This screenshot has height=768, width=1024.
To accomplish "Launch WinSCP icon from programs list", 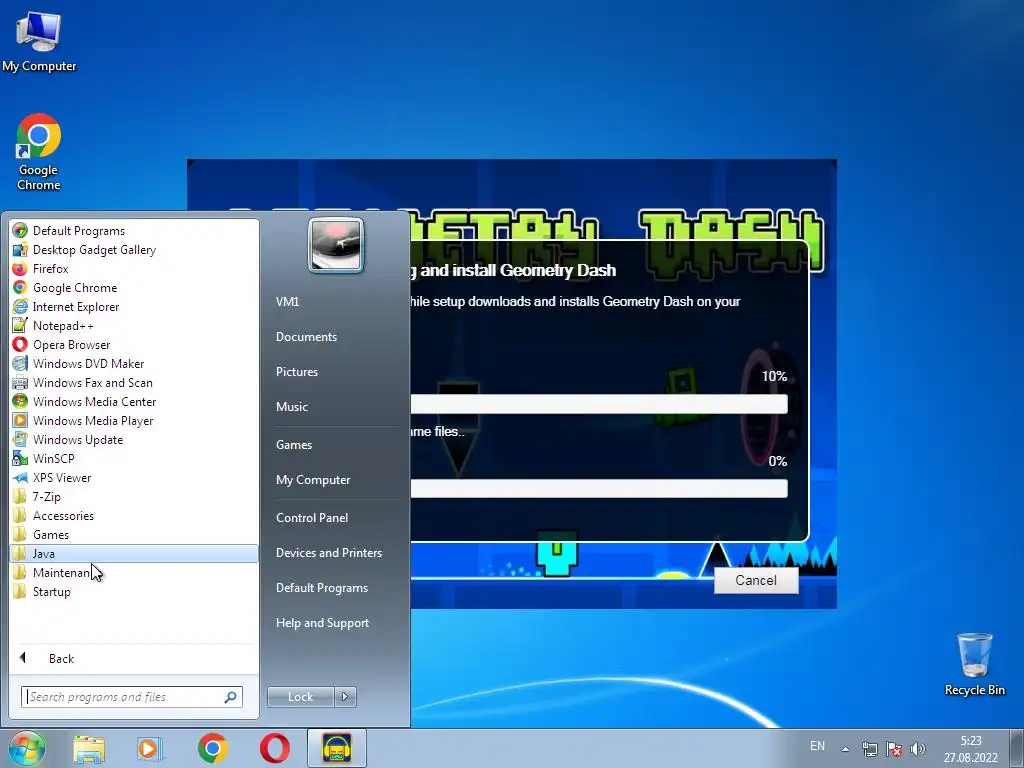I will click(20, 458).
